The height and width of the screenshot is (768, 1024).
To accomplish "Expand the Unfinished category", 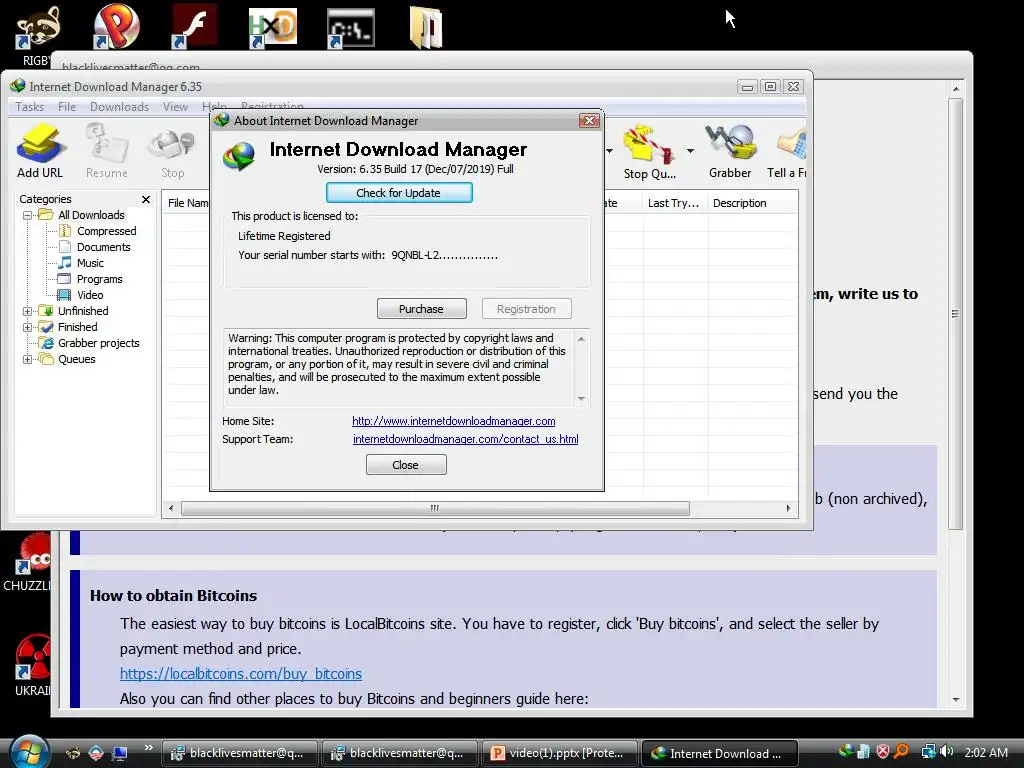I will point(27,311).
